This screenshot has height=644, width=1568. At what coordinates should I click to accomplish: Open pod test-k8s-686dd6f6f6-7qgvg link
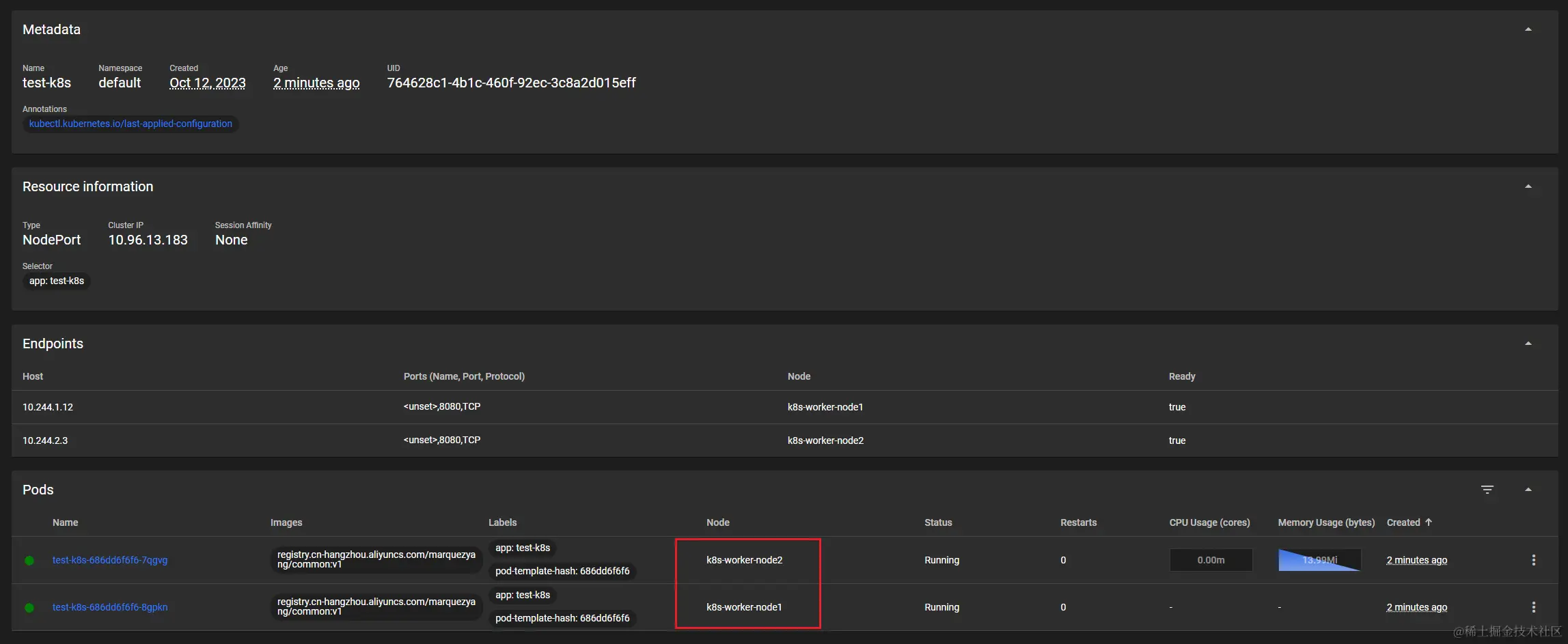coord(110,560)
